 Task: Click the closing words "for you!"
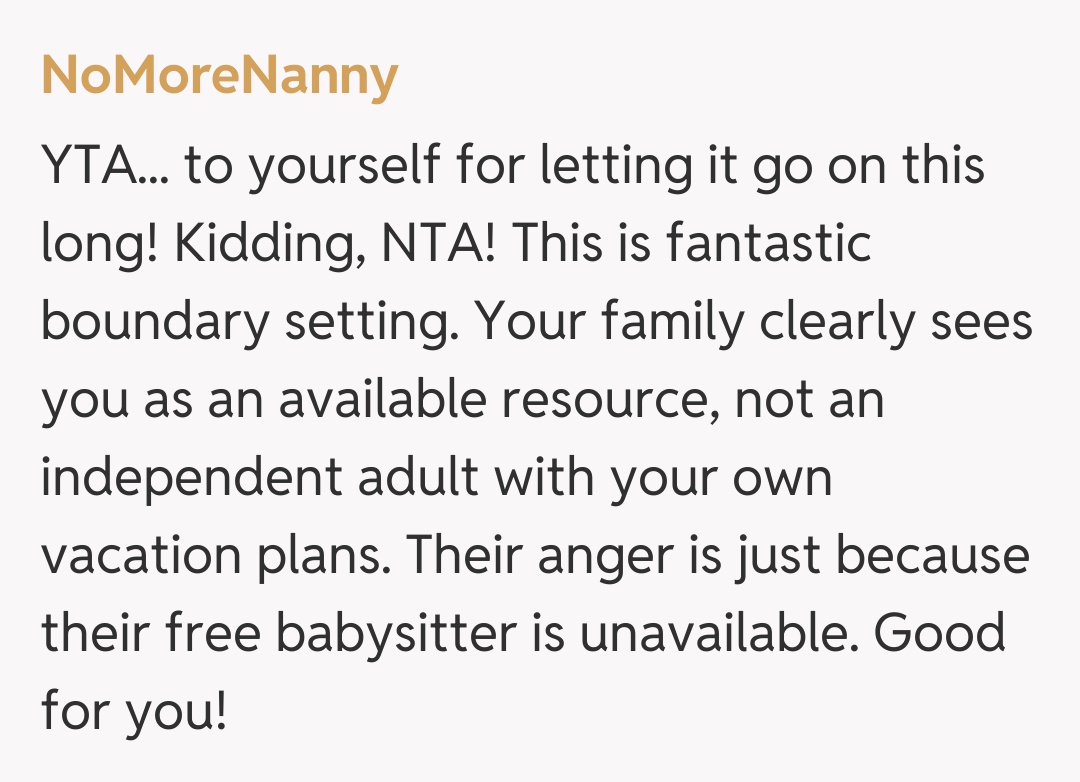point(133,711)
